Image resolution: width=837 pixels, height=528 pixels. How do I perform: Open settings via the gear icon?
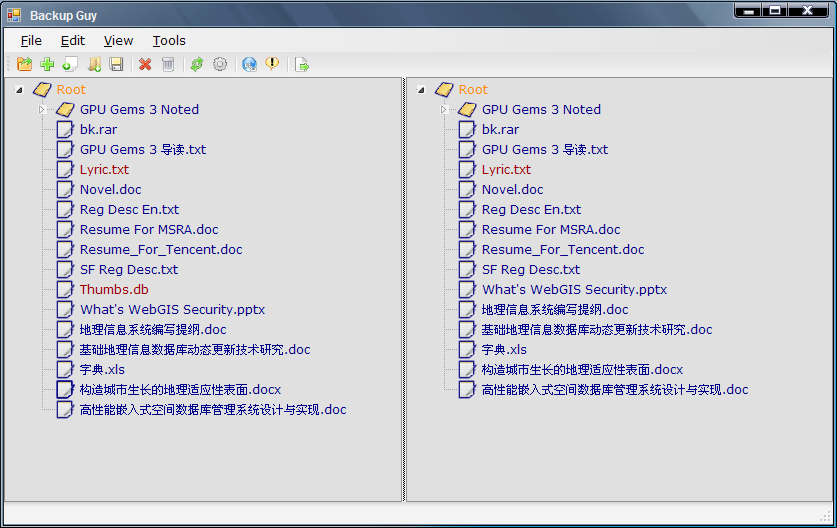pos(220,65)
